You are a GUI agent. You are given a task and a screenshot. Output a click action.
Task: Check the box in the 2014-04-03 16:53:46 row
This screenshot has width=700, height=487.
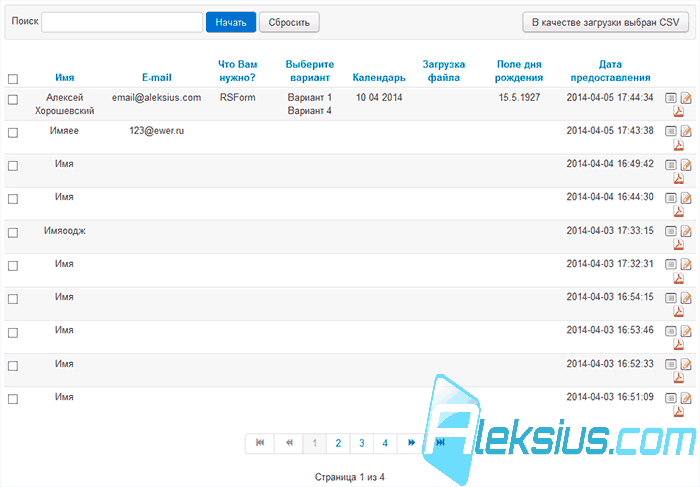tap(13, 333)
